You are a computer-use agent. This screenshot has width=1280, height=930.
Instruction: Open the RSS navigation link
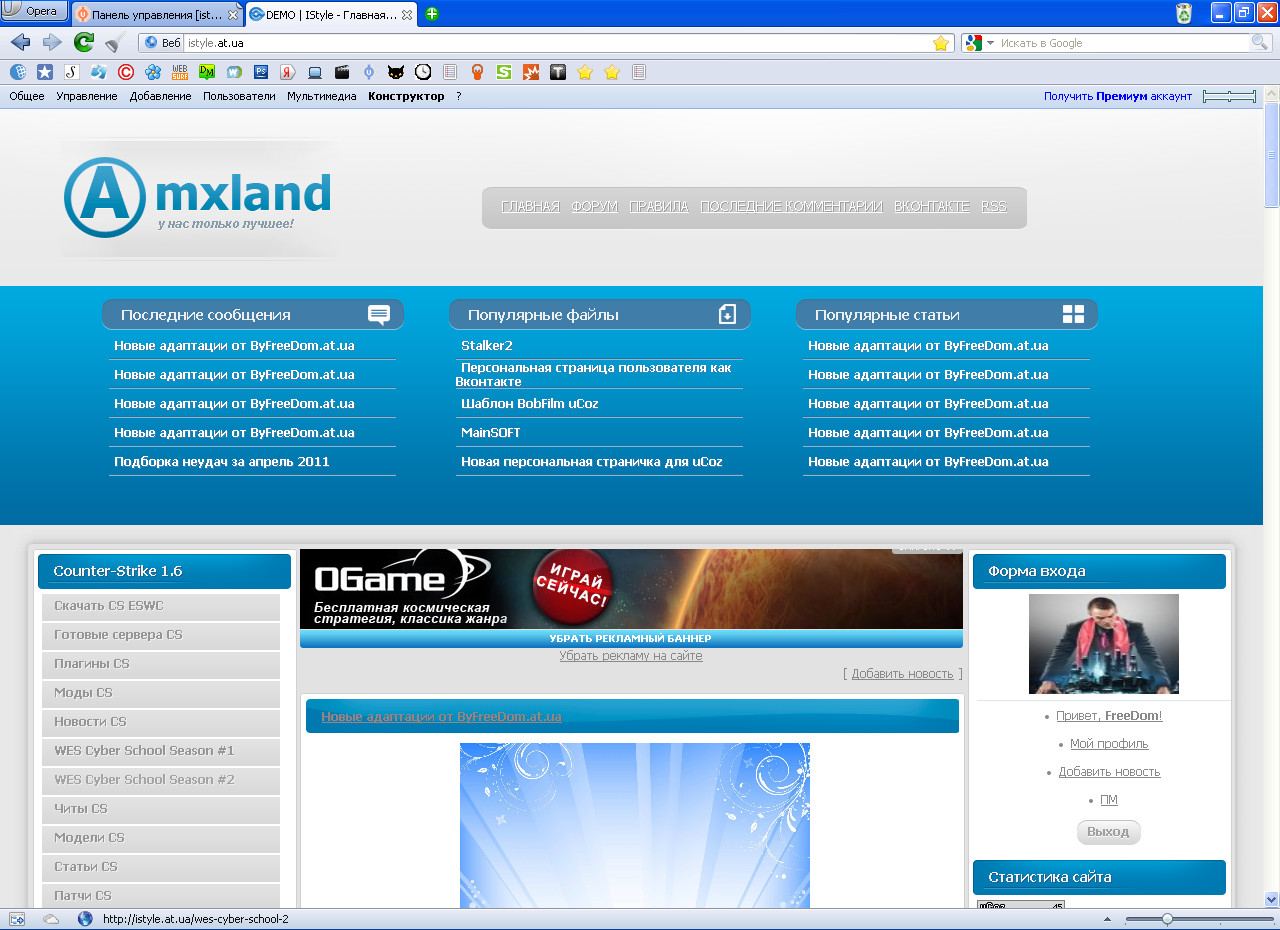[994, 206]
